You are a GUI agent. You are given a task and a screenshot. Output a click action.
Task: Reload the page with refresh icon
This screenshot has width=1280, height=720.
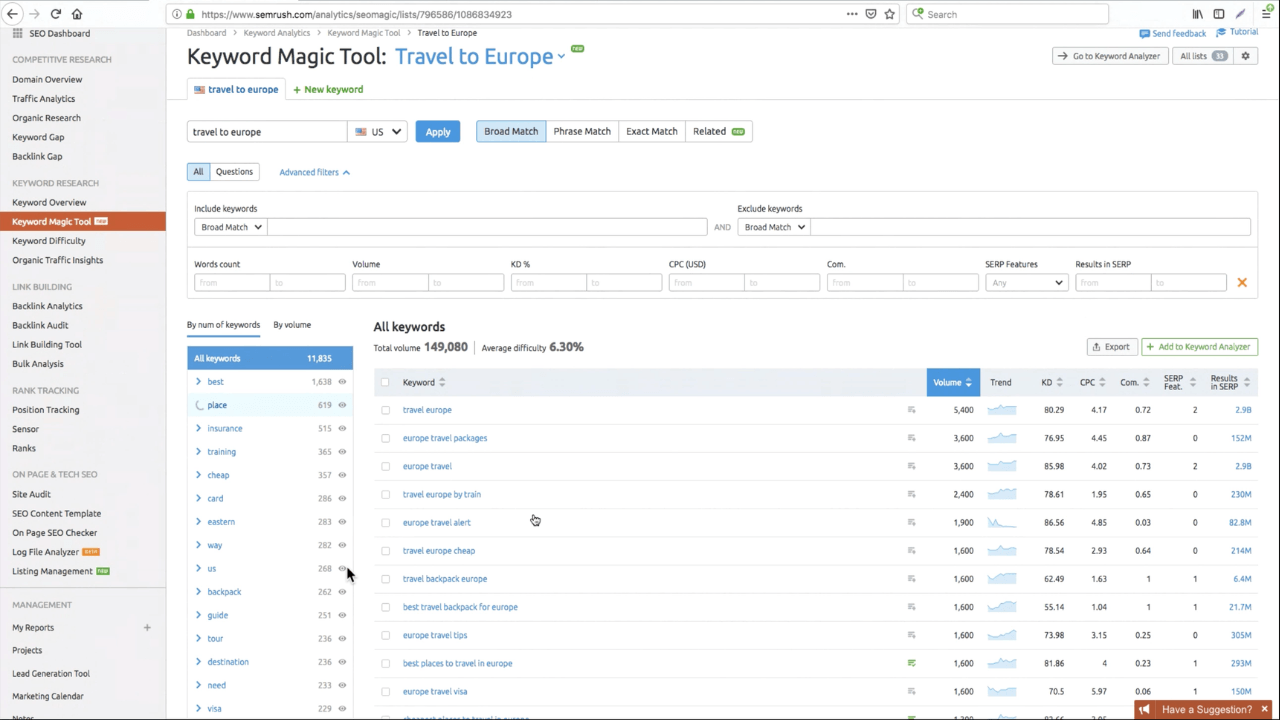(55, 14)
